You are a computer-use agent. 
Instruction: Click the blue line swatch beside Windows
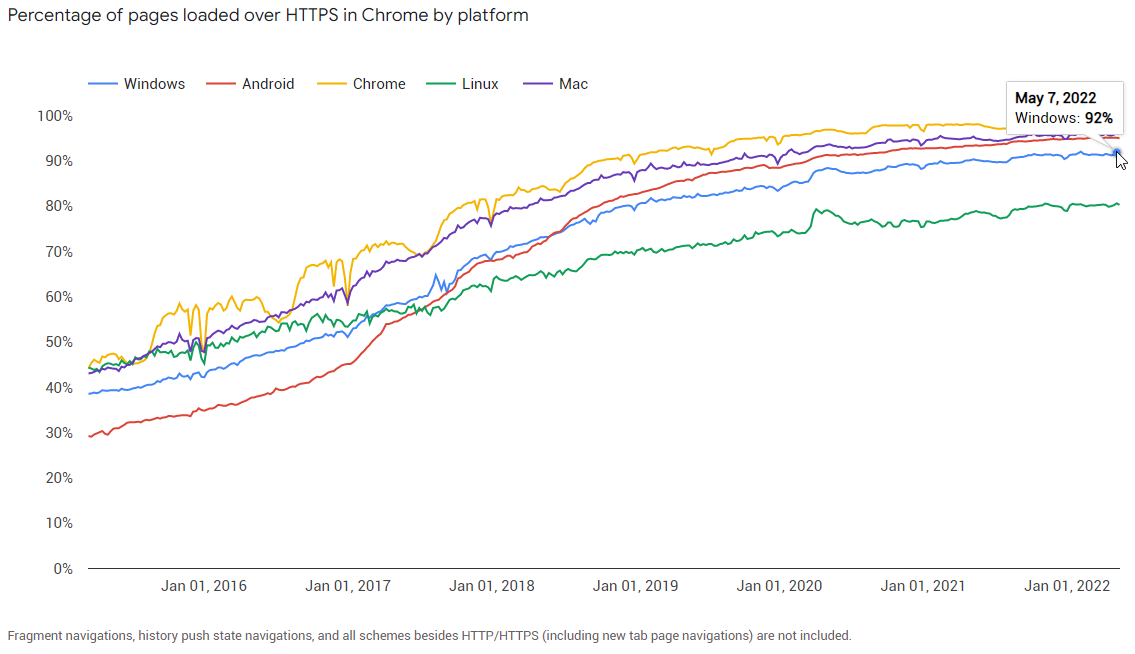[103, 84]
